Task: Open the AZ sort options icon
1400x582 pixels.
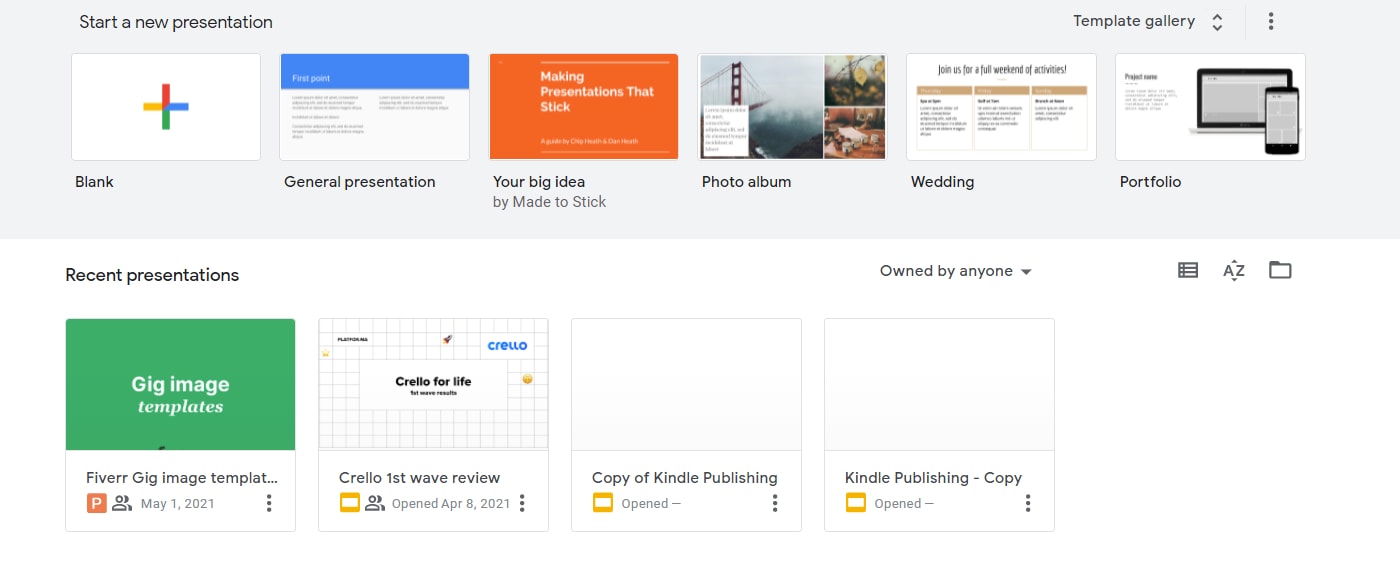Action: (x=1234, y=270)
